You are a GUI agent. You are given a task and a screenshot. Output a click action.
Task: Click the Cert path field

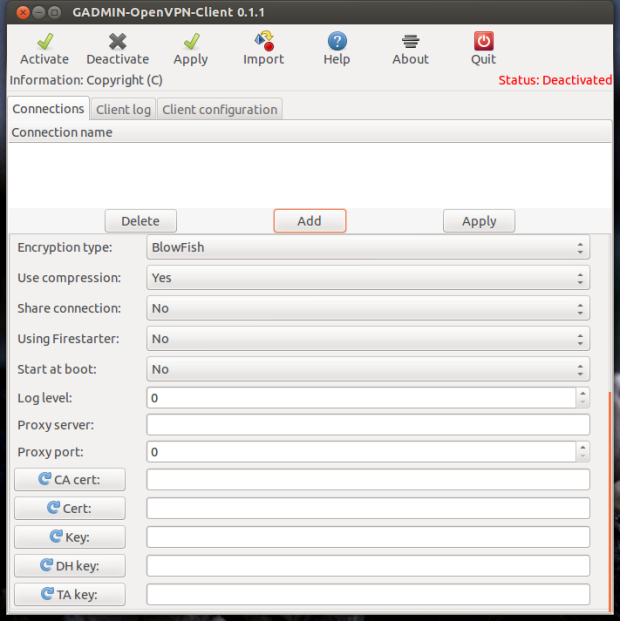click(368, 508)
